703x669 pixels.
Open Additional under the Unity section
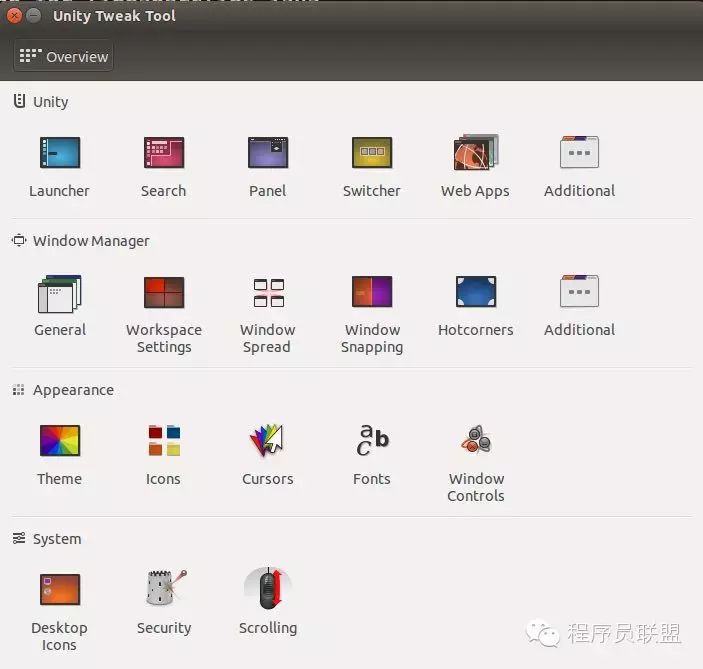coord(579,152)
